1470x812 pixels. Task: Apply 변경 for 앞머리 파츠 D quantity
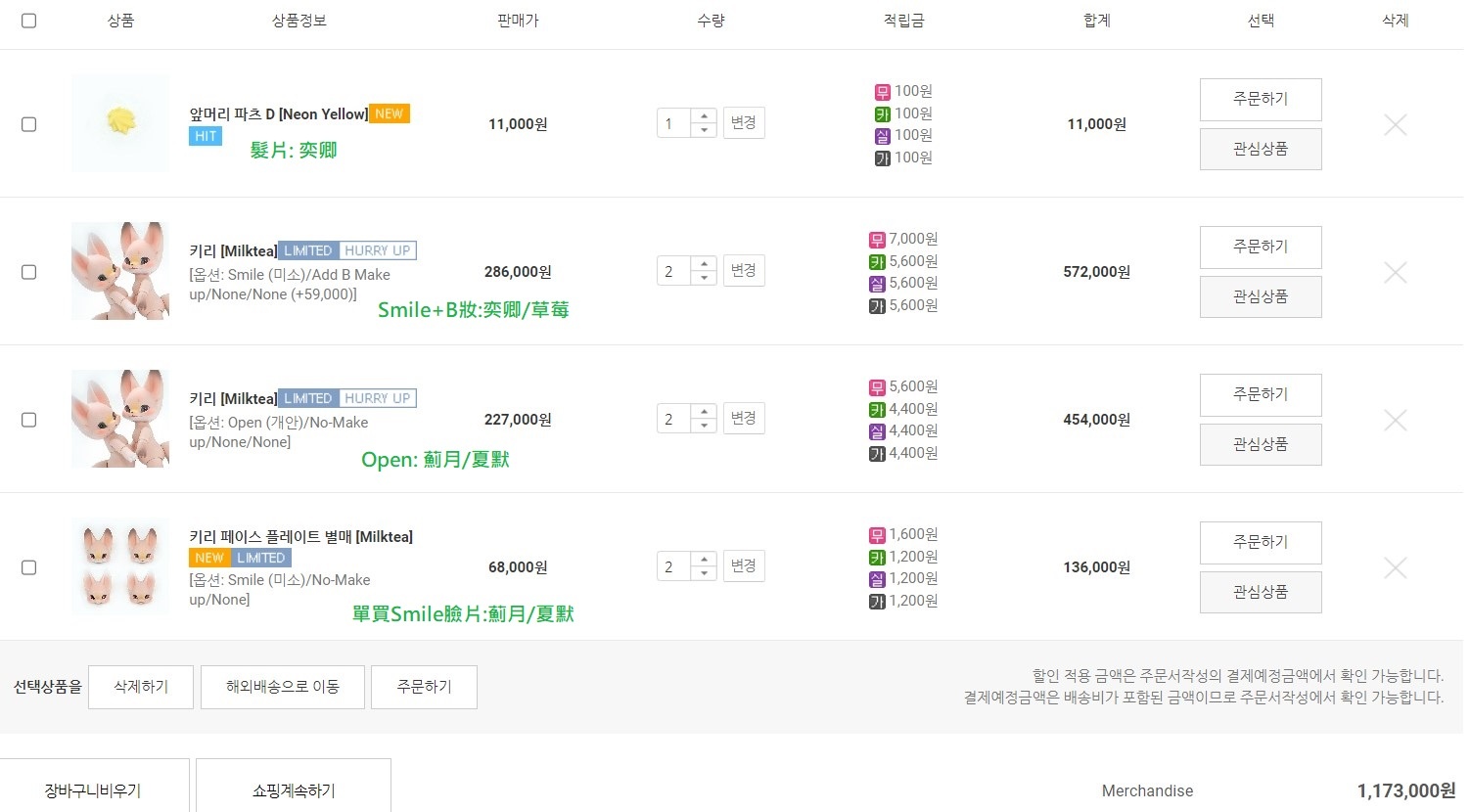pos(744,123)
